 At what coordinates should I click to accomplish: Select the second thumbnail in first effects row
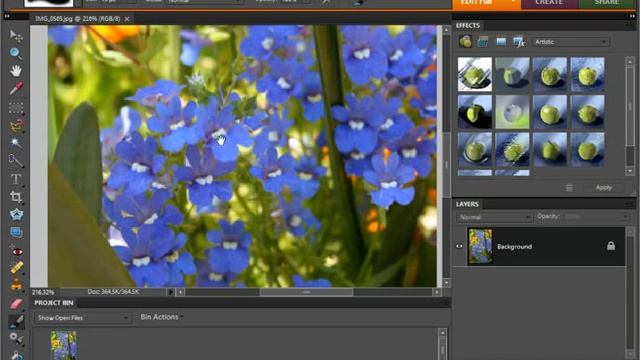click(512, 74)
